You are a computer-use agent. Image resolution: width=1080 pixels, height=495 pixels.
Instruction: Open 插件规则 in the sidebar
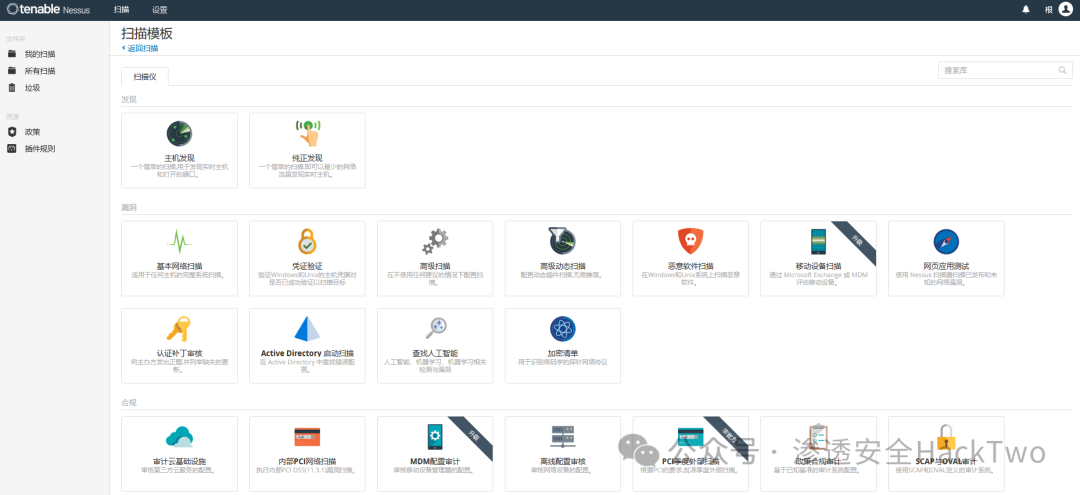point(40,148)
